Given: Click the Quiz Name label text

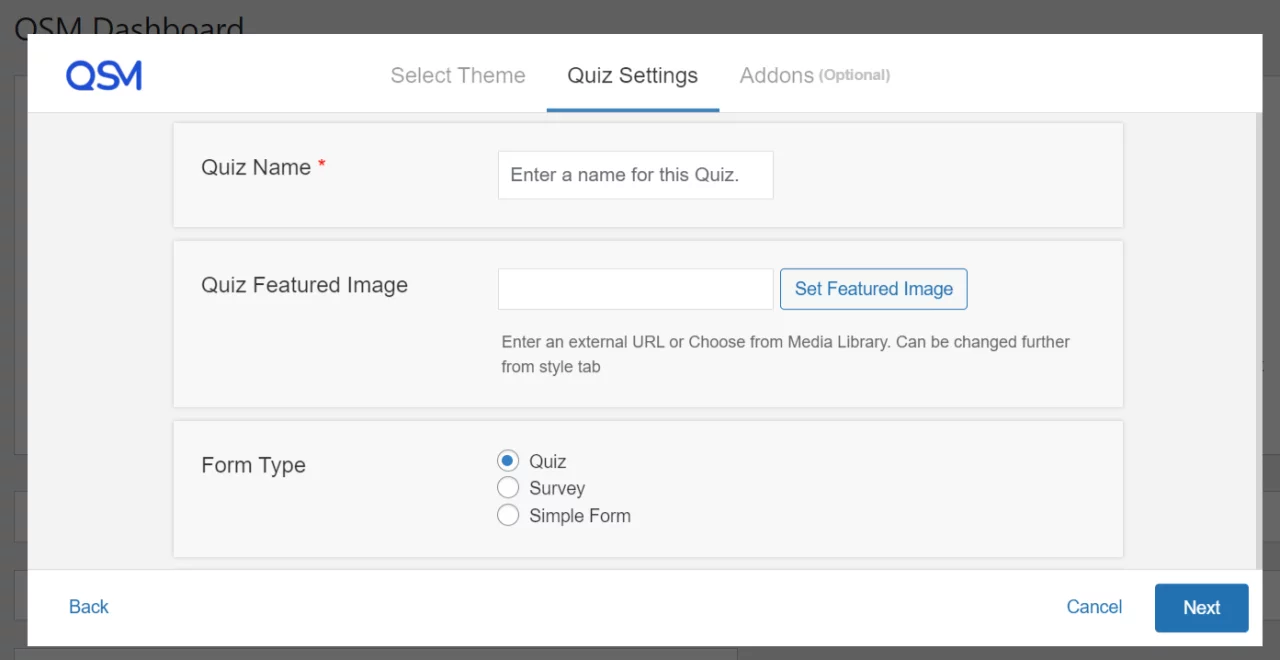Looking at the screenshot, I should click(x=256, y=167).
